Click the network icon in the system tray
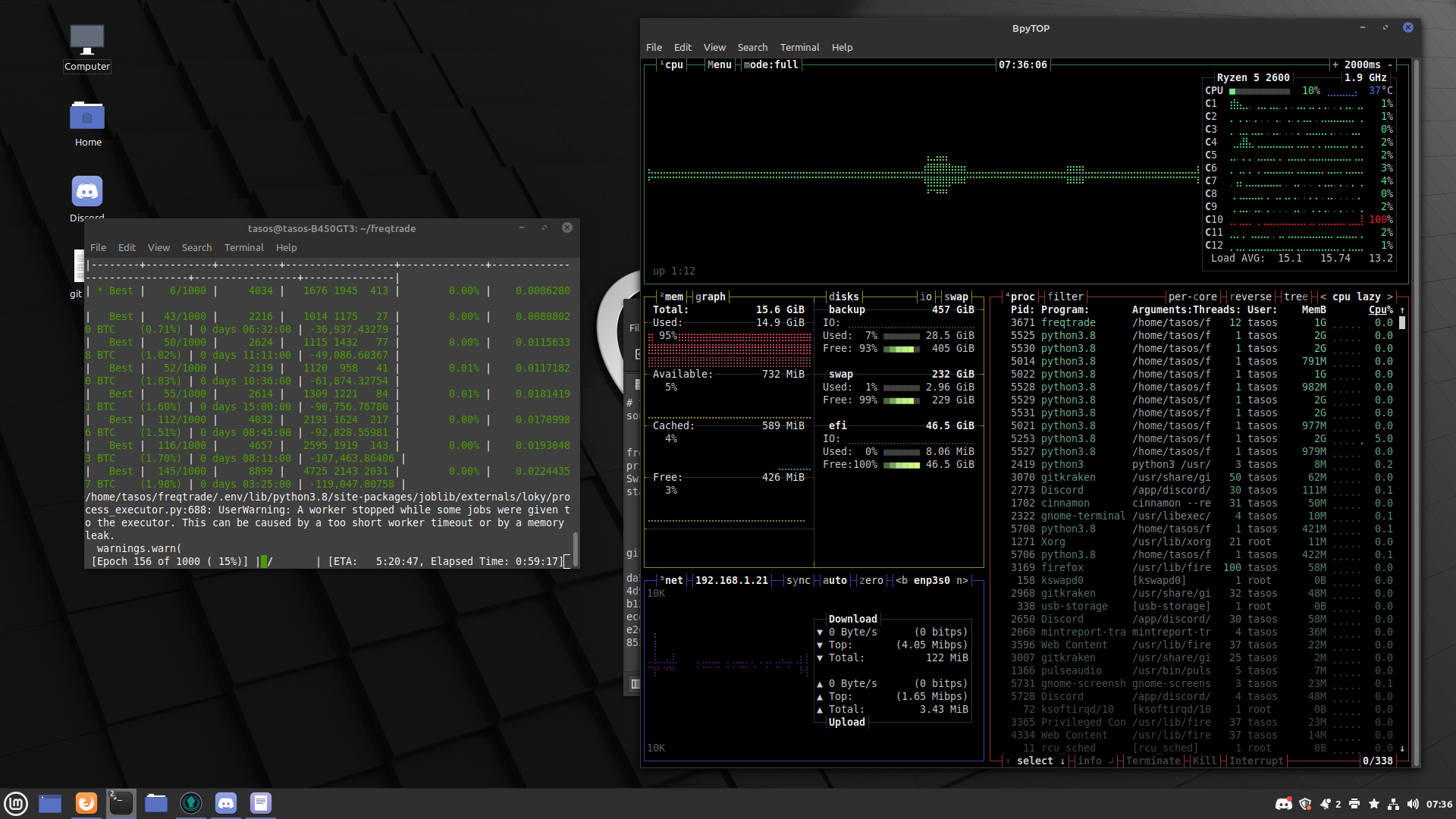Image resolution: width=1456 pixels, height=819 pixels. click(x=1393, y=803)
